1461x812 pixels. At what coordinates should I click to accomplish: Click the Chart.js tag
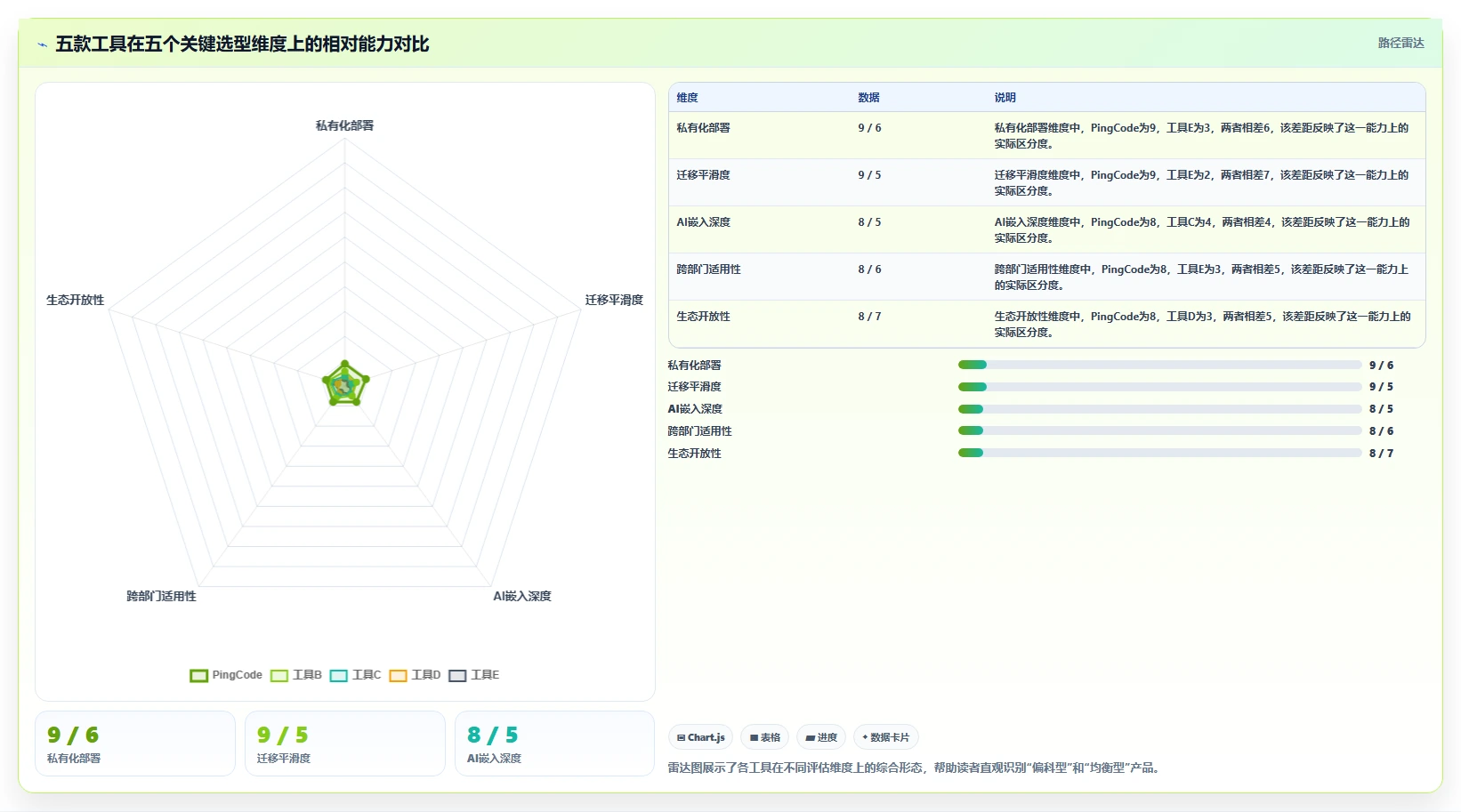(701, 737)
